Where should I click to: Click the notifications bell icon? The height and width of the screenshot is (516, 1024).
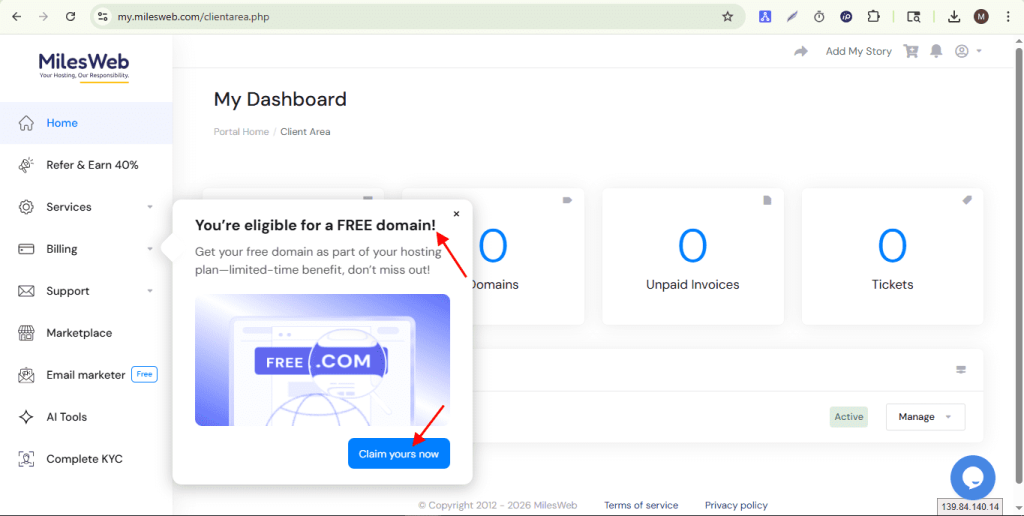pos(936,51)
